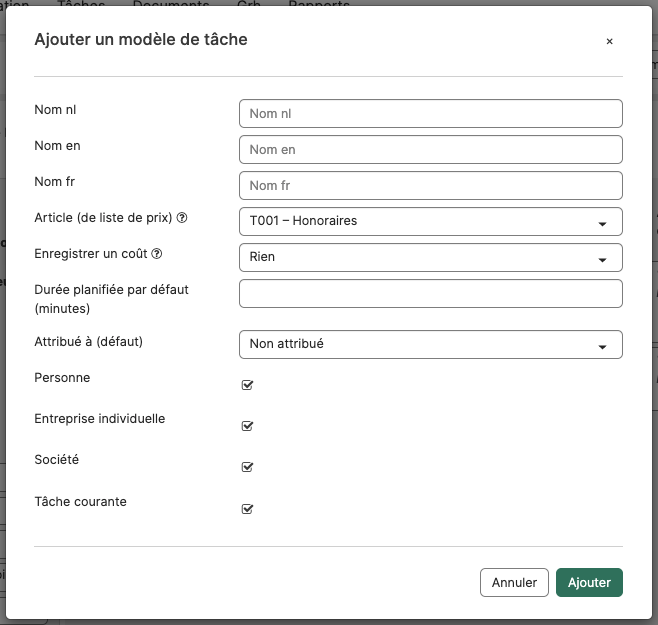The height and width of the screenshot is (625, 658).
Task: Click the arrow icon of Article dropdown
Action: [x=602, y=224]
